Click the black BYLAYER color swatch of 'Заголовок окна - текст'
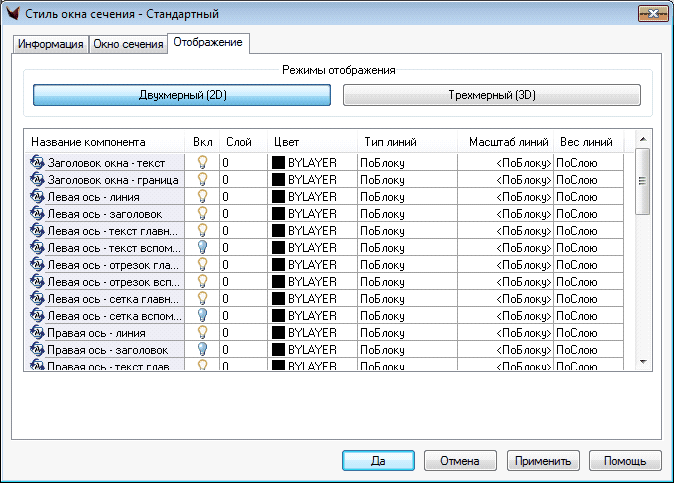 tap(278, 162)
